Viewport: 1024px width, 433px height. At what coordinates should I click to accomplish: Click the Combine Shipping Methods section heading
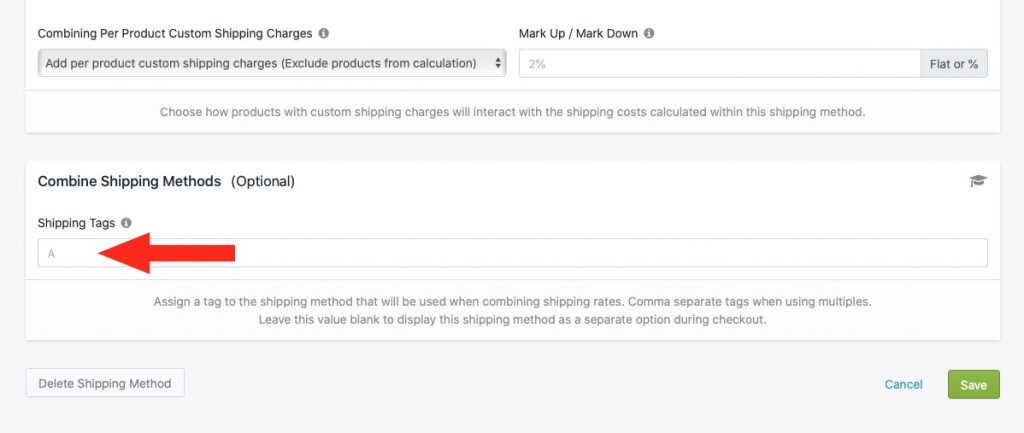[x=129, y=181]
